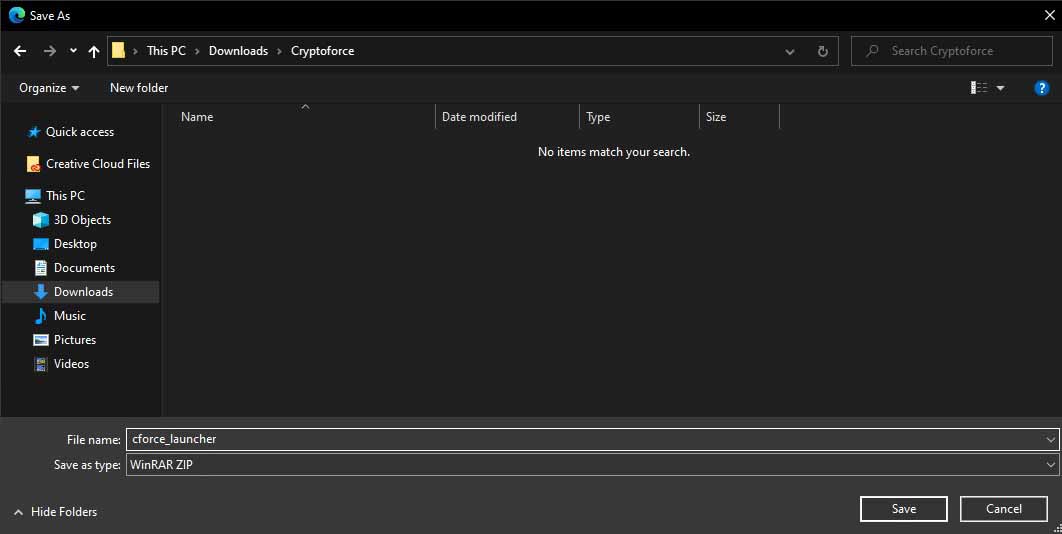Open 3D Objects in sidebar
This screenshot has height=534, width=1062.
tap(82, 220)
